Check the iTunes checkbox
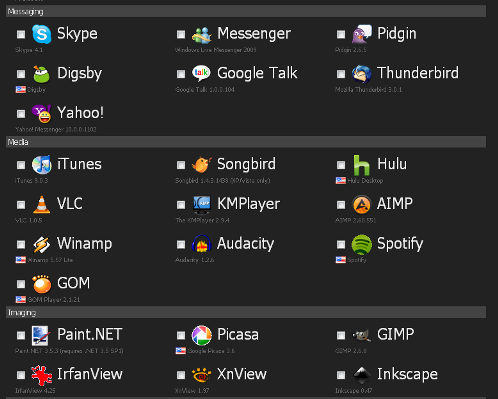Viewport: 498px width, 399px height. coord(21,165)
